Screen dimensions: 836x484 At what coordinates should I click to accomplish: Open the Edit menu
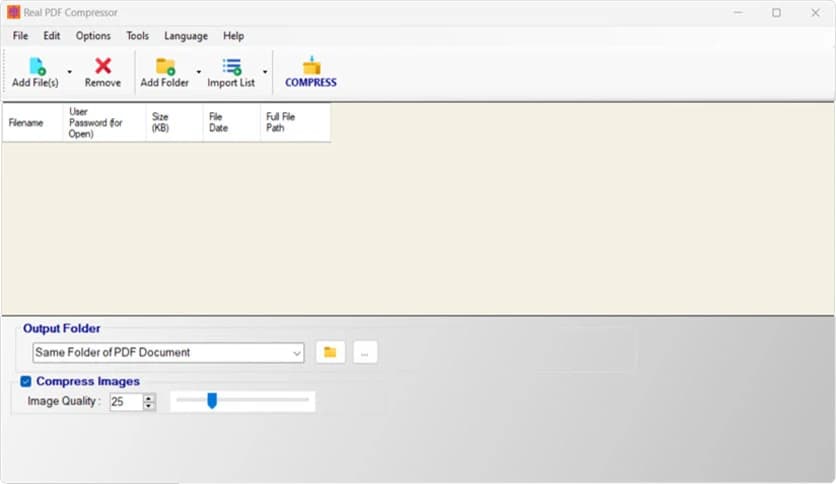pos(52,36)
